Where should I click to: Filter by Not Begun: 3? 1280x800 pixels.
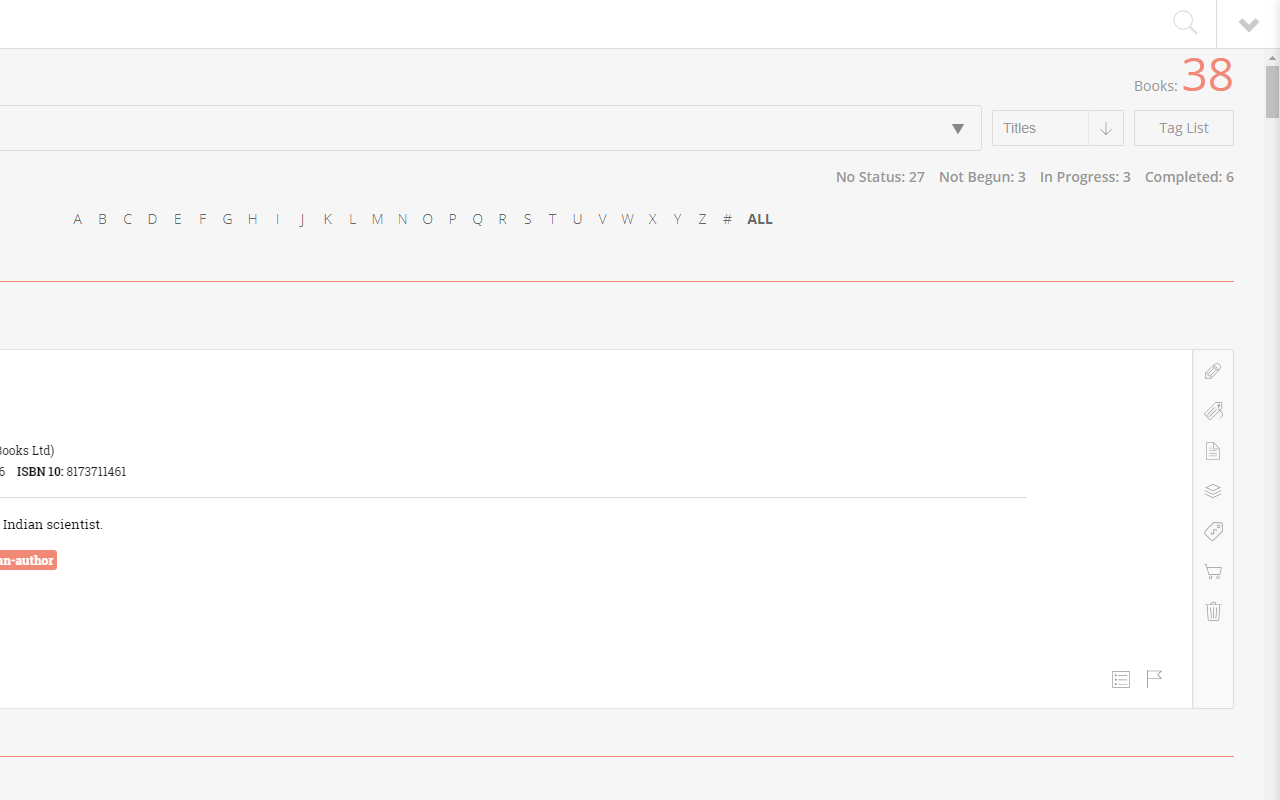coord(982,177)
